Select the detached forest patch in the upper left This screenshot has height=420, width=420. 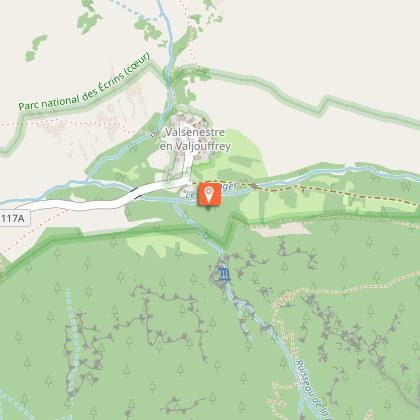click(35, 47)
